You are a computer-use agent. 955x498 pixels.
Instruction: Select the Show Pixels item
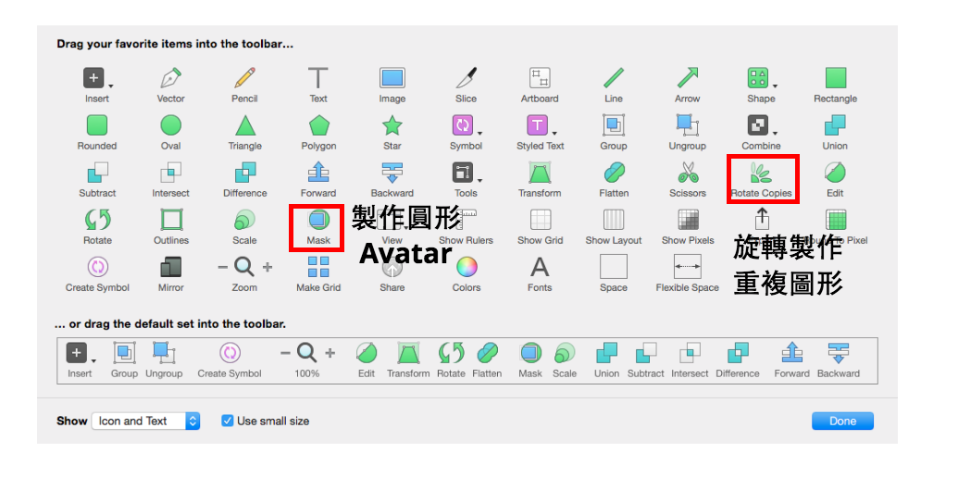coord(688,227)
